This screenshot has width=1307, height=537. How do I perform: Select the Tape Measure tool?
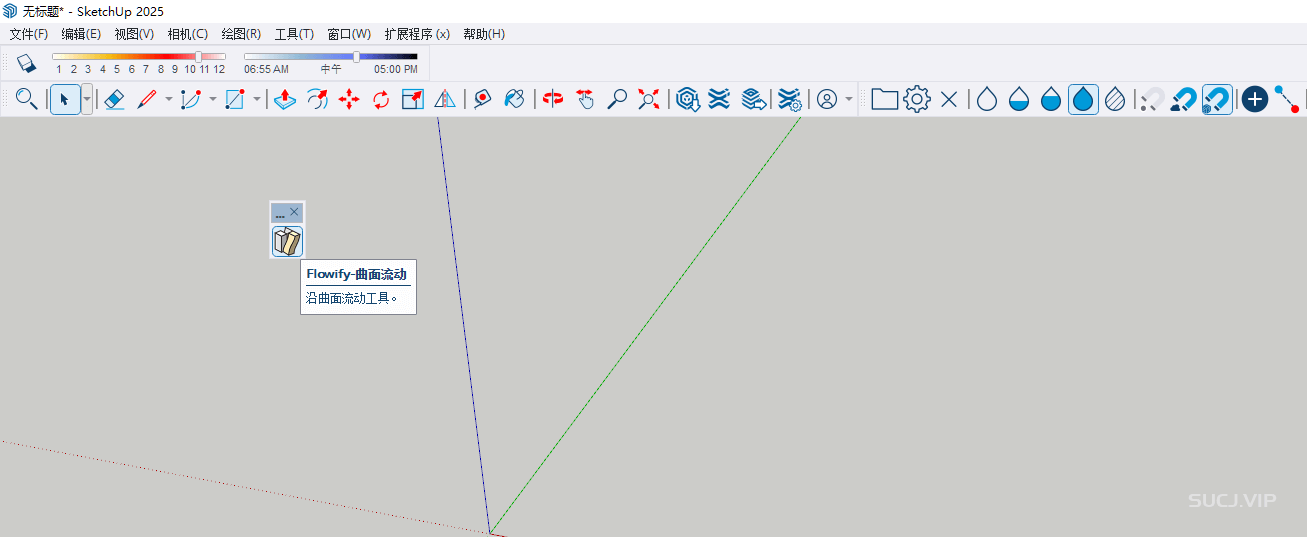483,99
